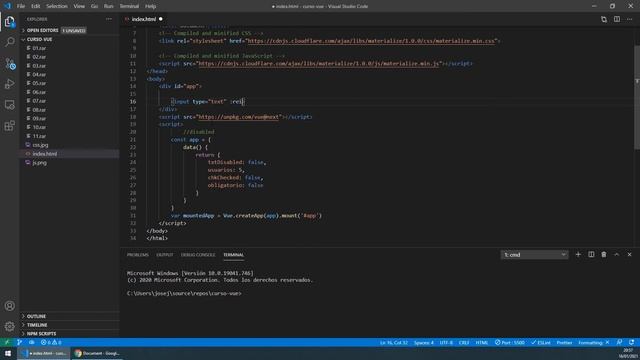640x360 pixels.
Task: Click the notifications bell in status bar
Action: click(x=631, y=342)
